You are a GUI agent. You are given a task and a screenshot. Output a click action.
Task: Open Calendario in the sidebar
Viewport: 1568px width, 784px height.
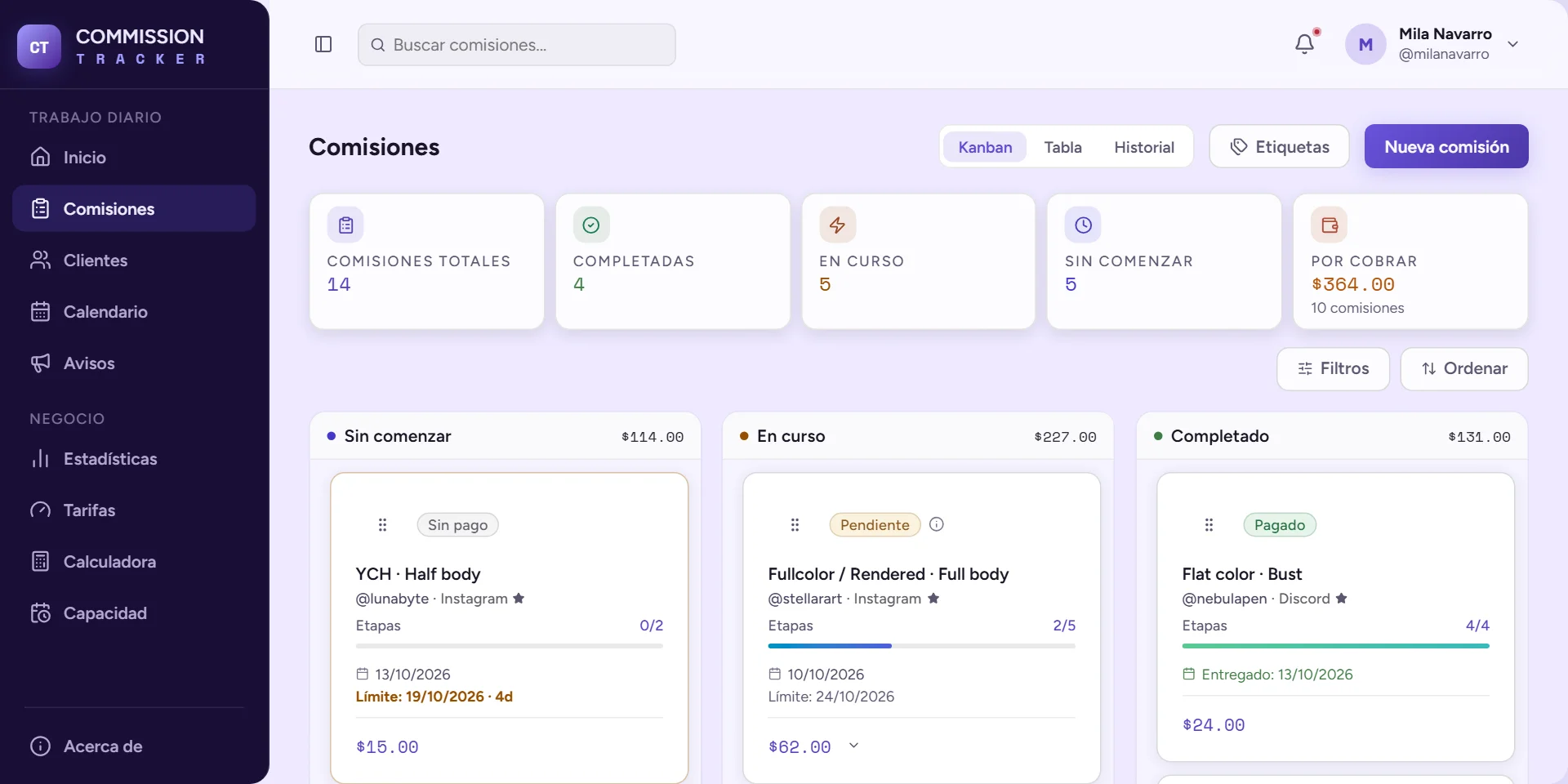[134, 312]
